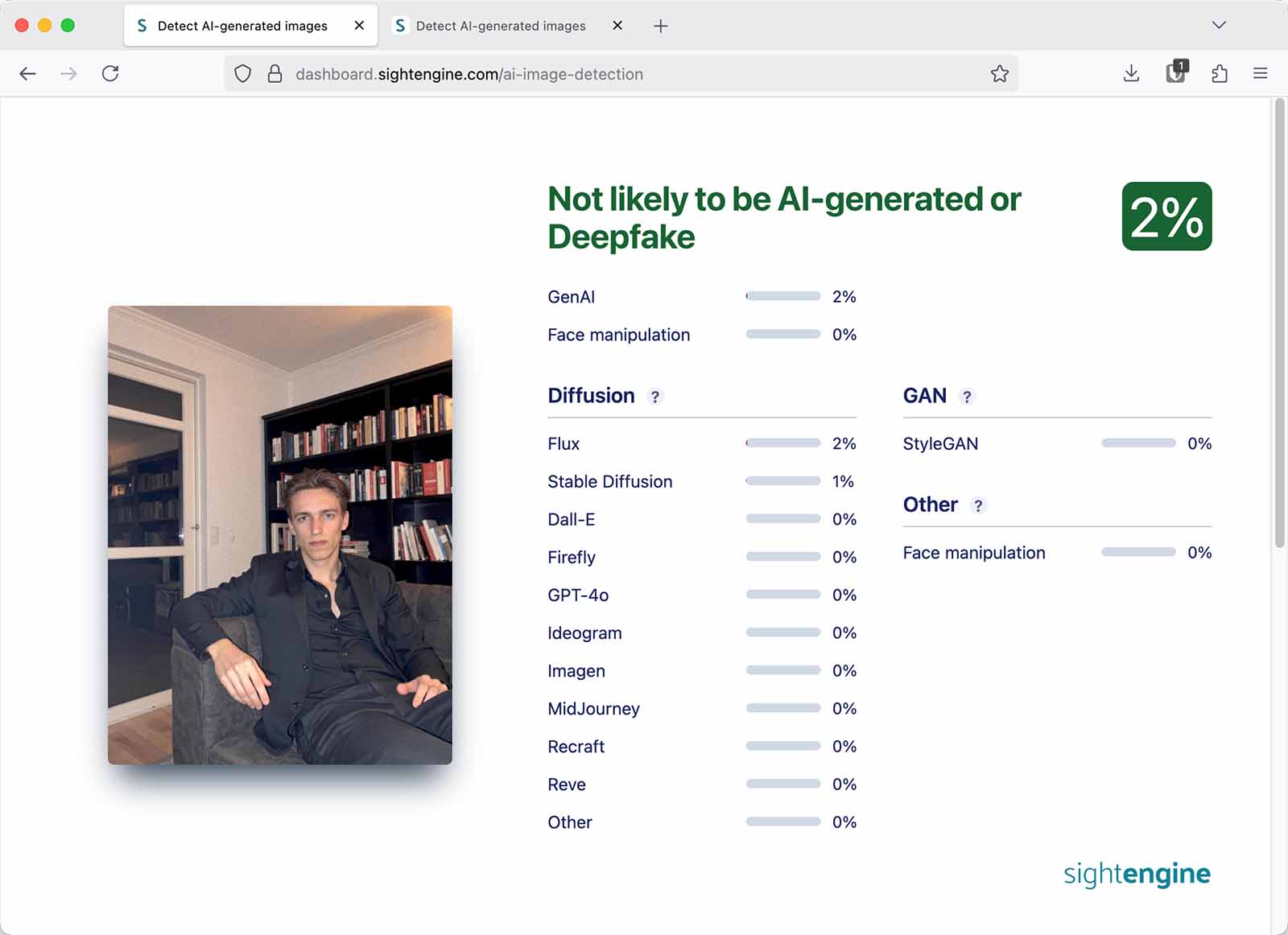The image size is (1288, 935).
Task: Show help for the Diffusion section
Action: [655, 397]
